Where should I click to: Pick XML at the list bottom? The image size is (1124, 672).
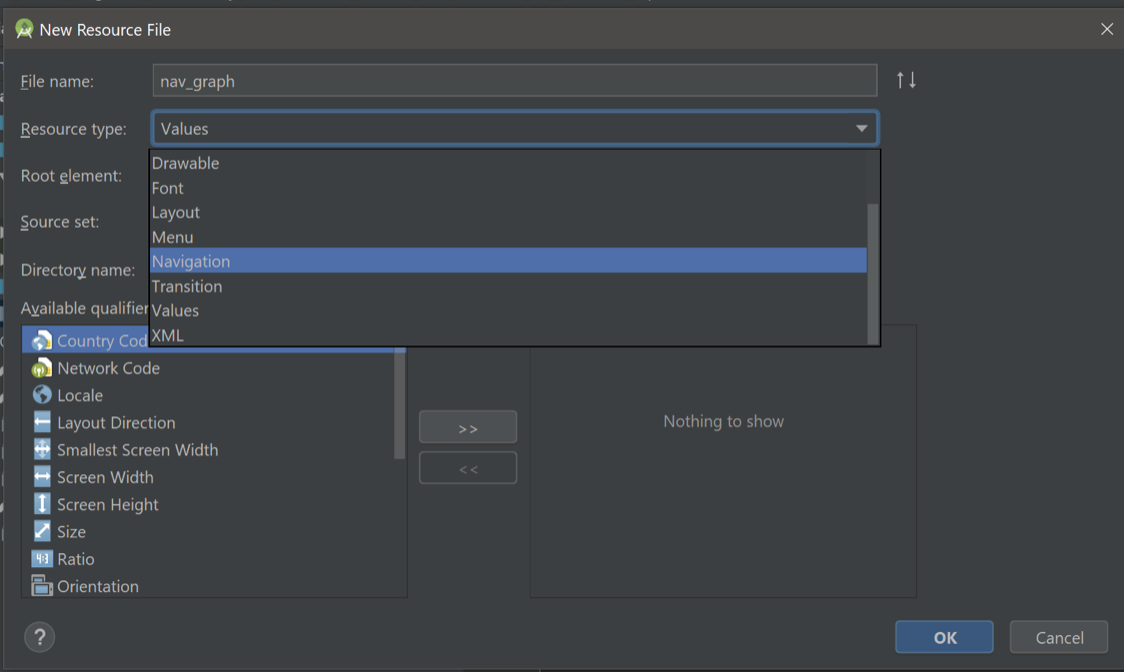pos(166,336)
